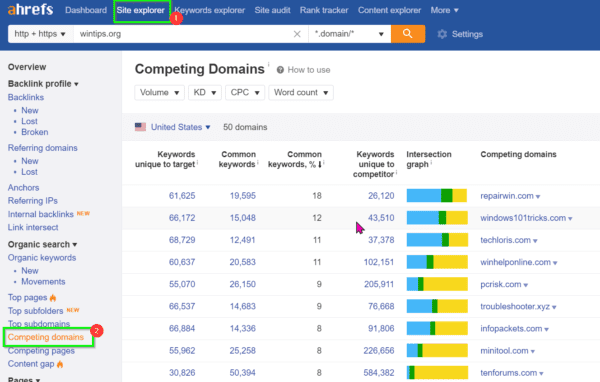
Task: Open the Rank tracker tab
Action: (324, 10)
